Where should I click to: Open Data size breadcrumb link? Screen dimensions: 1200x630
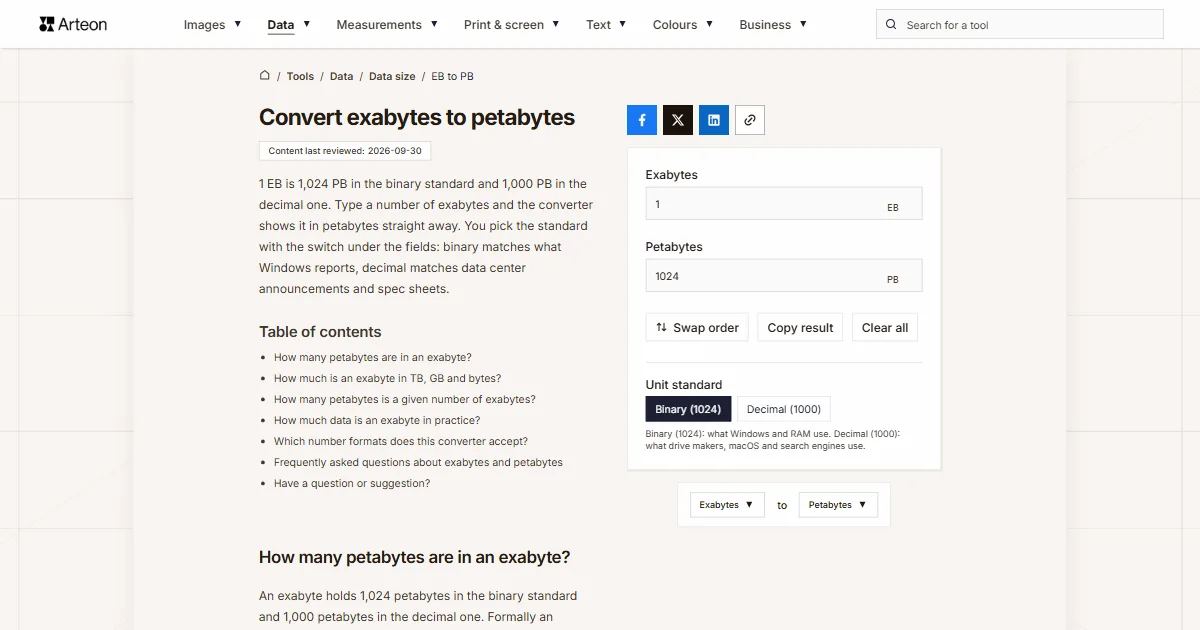tap(392, 76)
